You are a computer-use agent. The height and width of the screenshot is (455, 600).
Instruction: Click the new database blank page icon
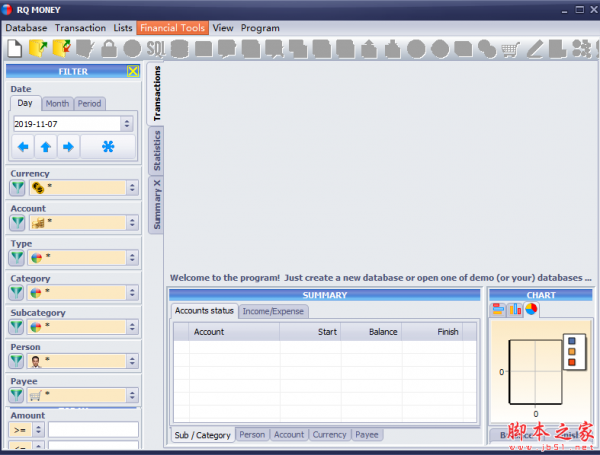[15, 49]
